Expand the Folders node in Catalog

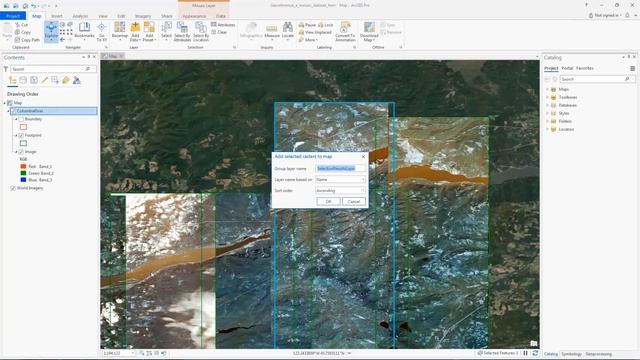[x=548, y=121]
